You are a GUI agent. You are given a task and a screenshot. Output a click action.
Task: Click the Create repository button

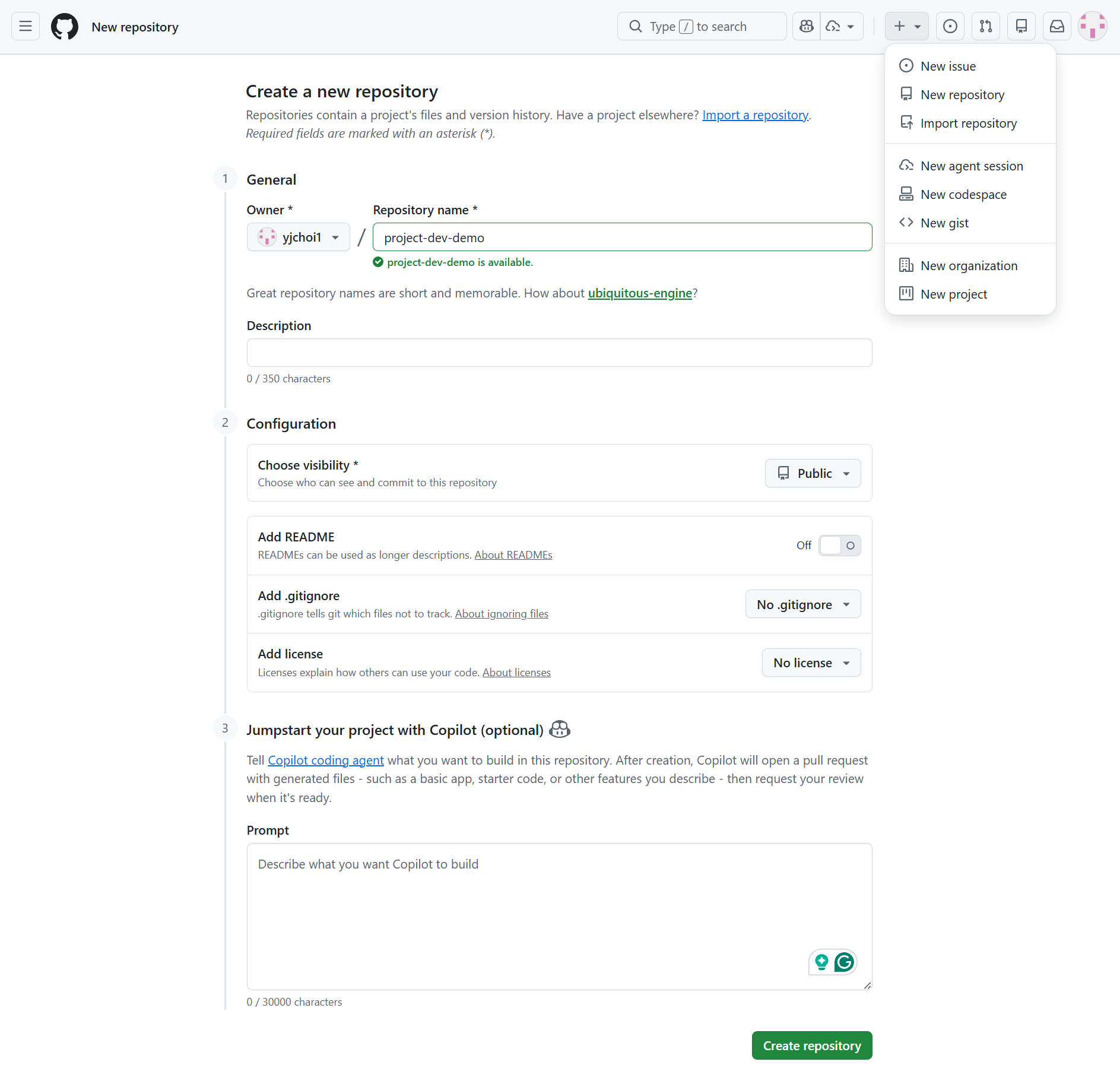[812, 1045]
